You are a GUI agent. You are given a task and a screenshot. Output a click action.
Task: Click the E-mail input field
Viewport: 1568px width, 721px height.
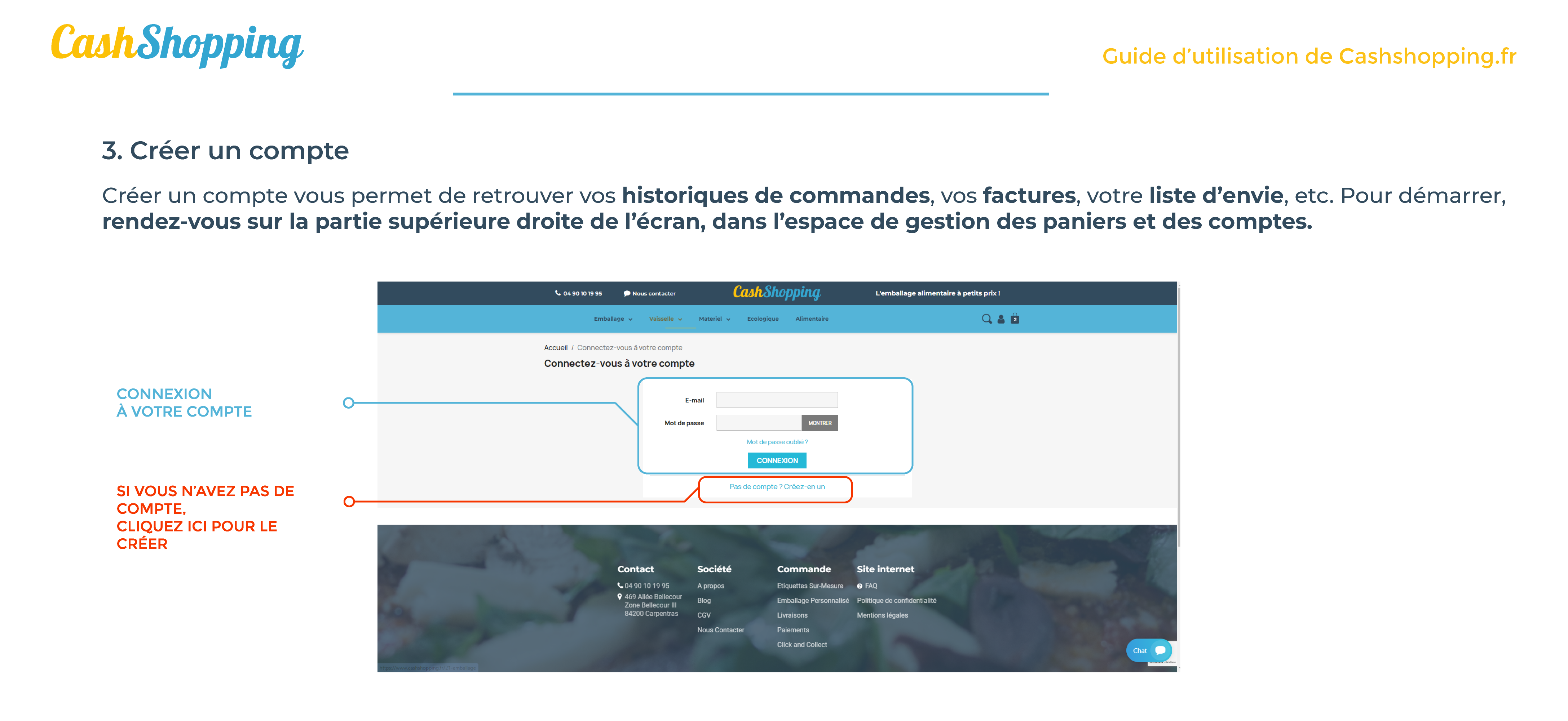tap(777, 400)
